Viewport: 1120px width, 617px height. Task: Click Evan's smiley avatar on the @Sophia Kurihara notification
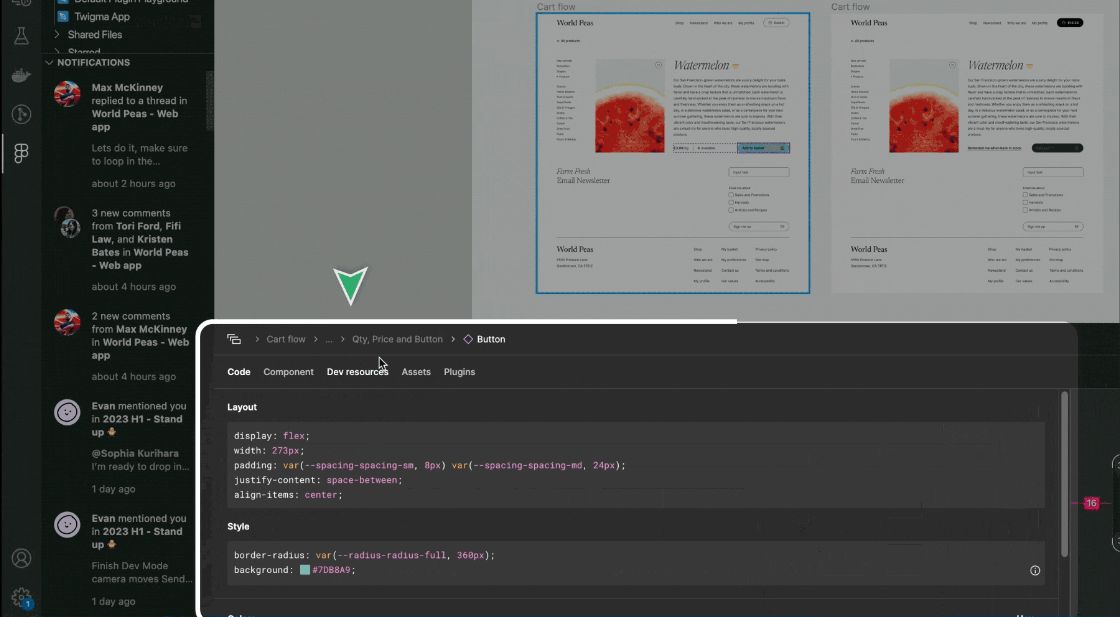pyautogui.click(x=67, y=412)
